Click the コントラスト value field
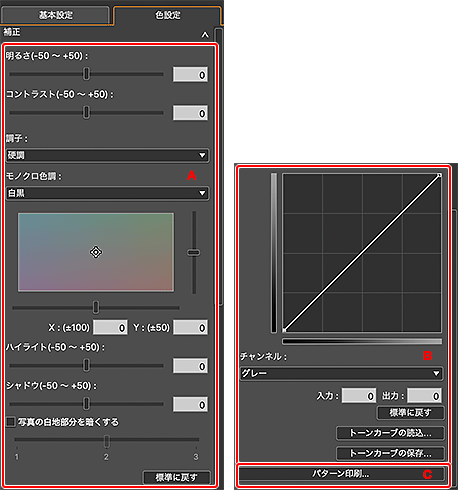Screen dimensions: 458x490 click(190, 113)
